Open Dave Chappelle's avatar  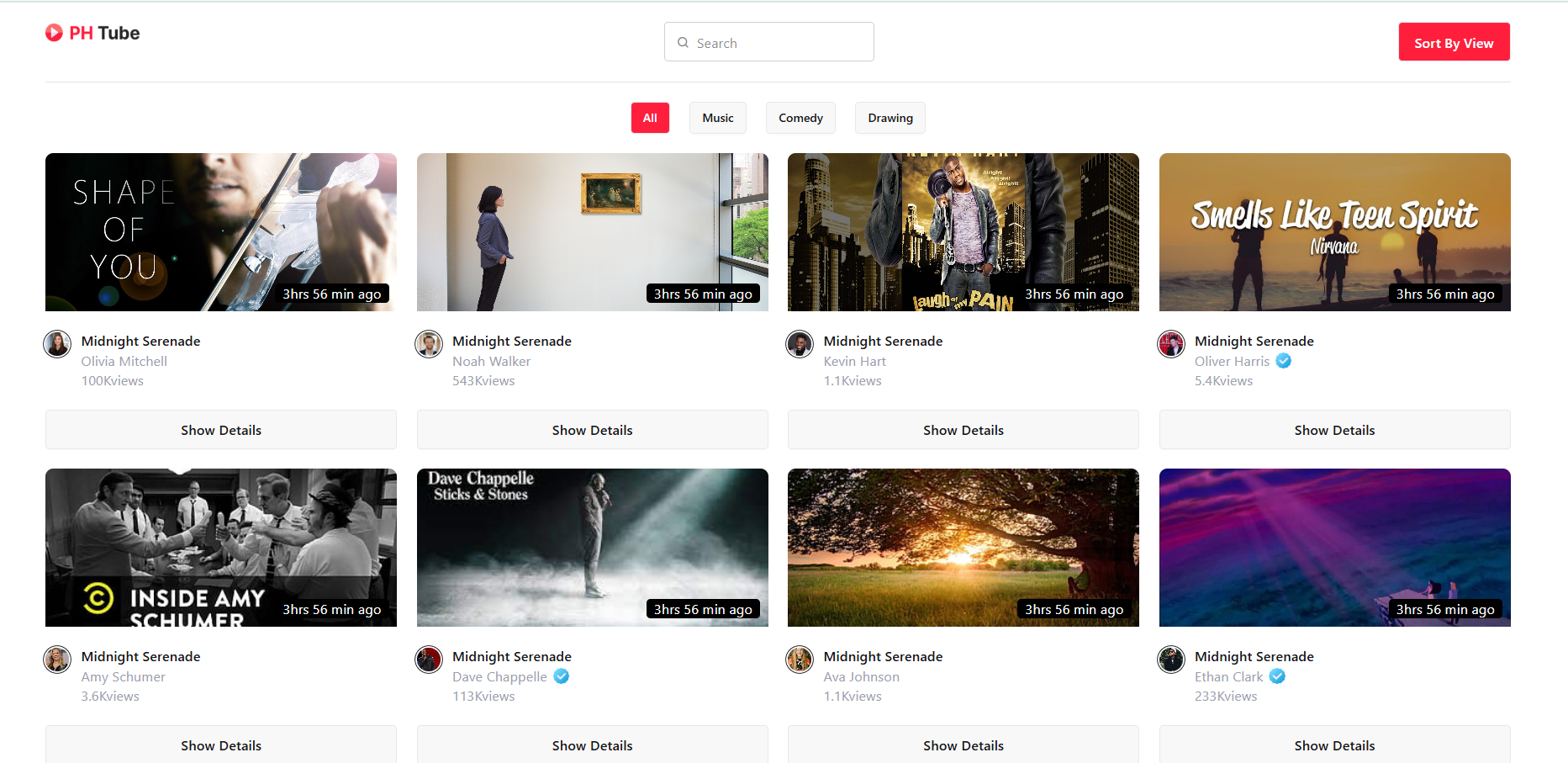(429, 660)
